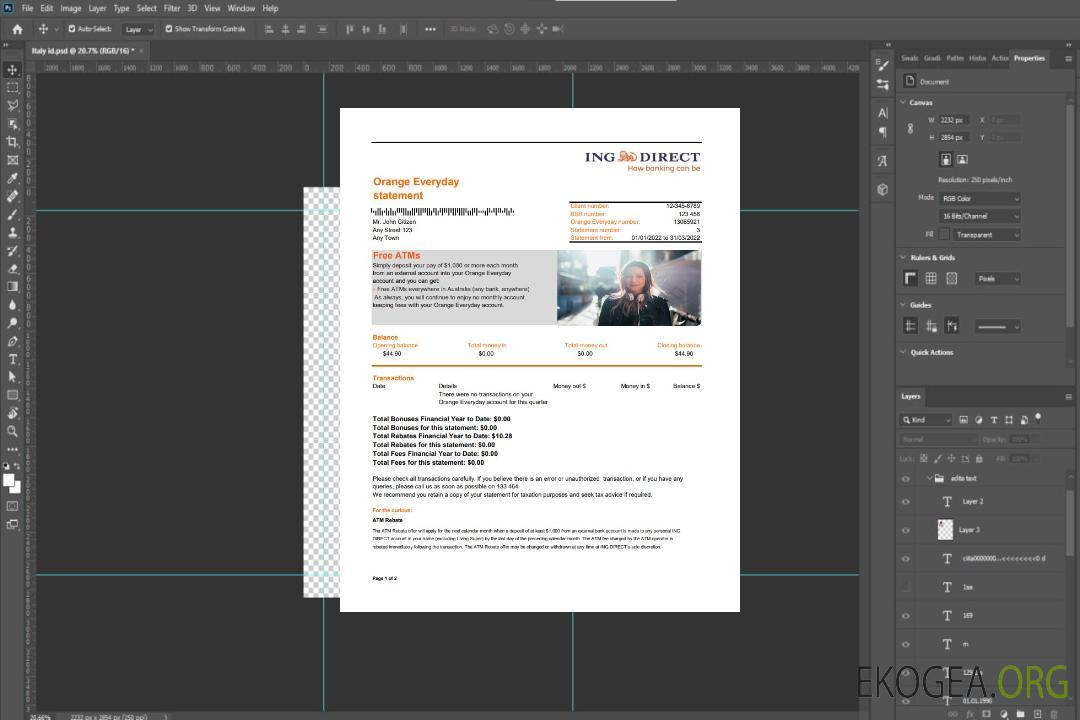Click the canvas width W field
Image resolution: width=1080 pixels, height=720 pixels.
tap(955, 120)
